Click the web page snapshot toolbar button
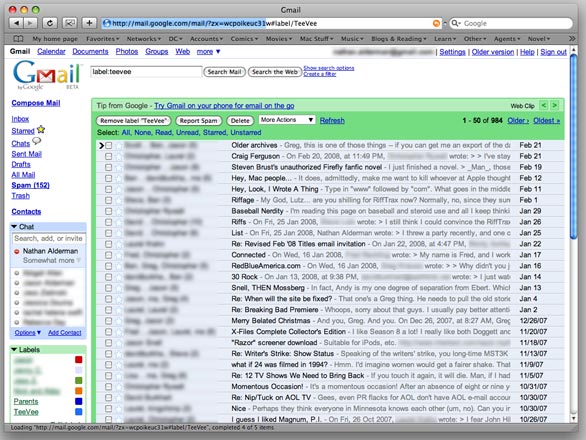This screenshot has width=586, height=440. coord(70,23)
